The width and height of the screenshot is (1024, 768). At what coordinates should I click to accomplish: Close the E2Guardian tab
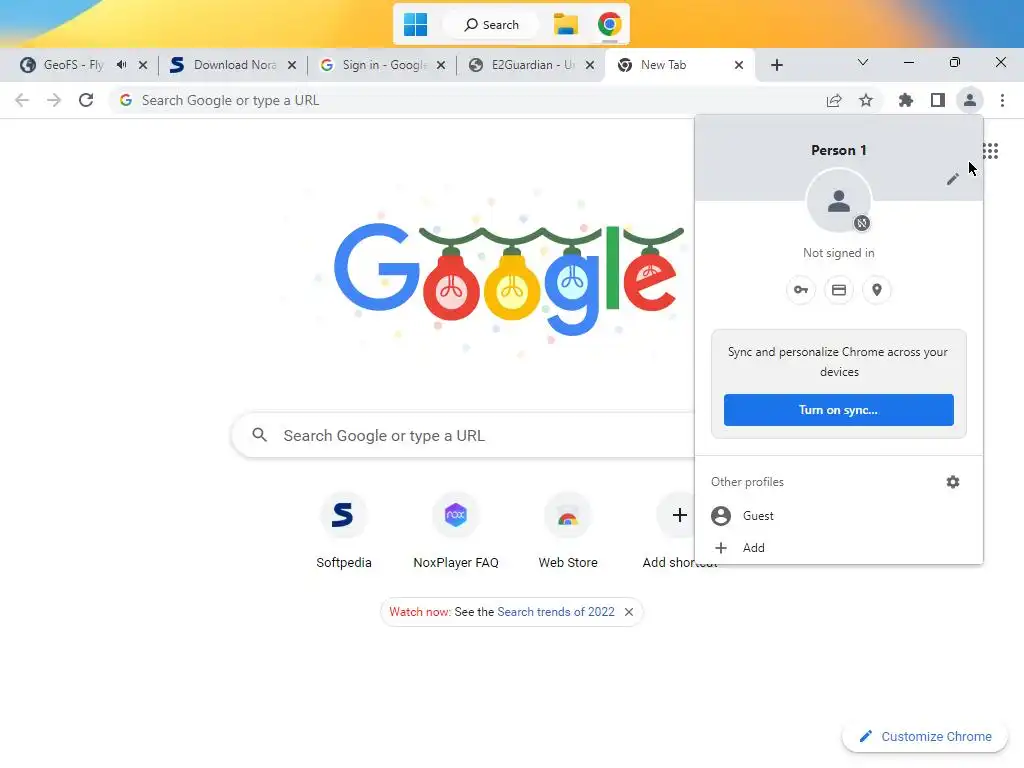[x=590, y=65]
